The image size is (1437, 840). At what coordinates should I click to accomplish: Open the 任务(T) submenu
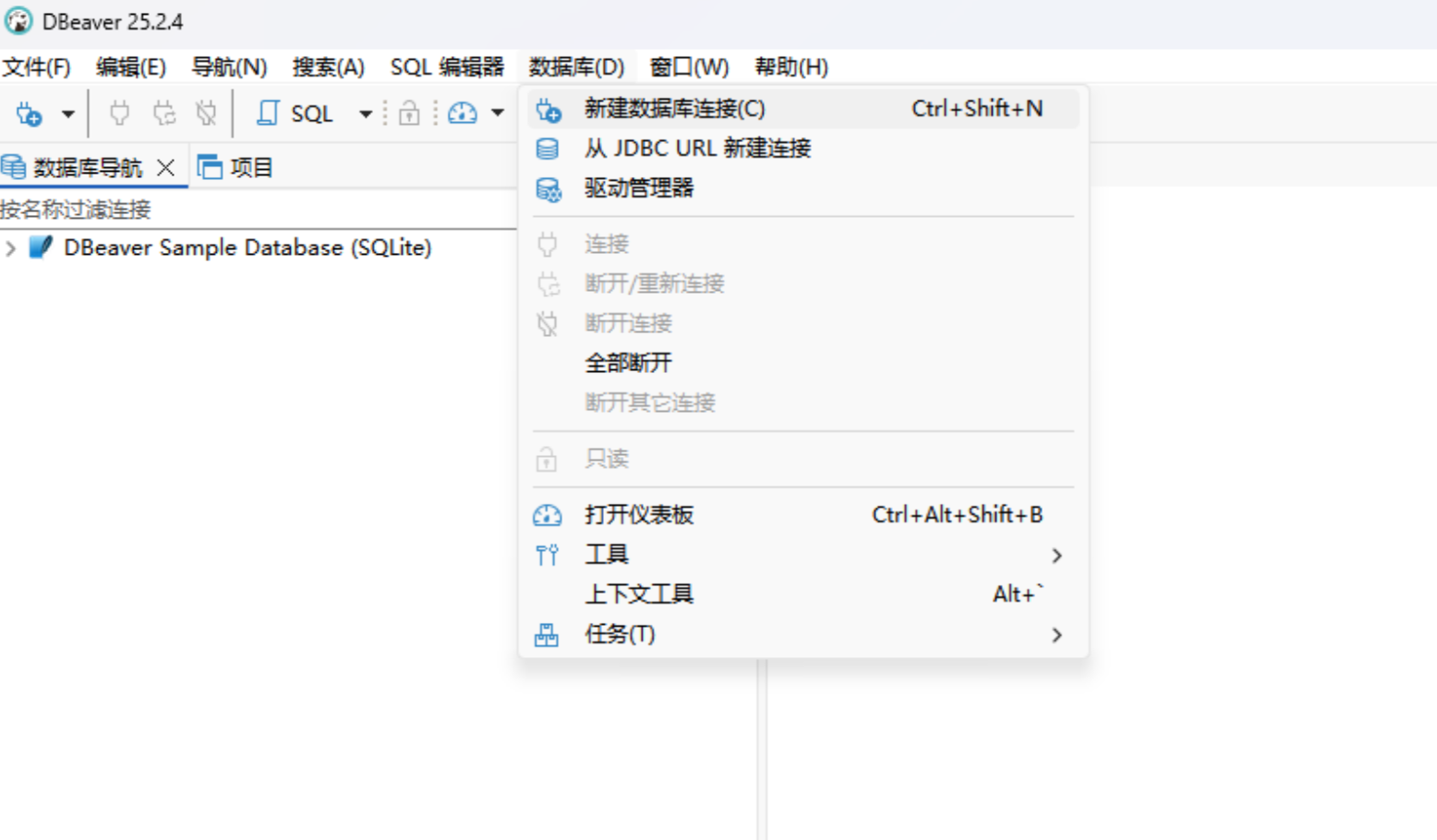(802, 635)
